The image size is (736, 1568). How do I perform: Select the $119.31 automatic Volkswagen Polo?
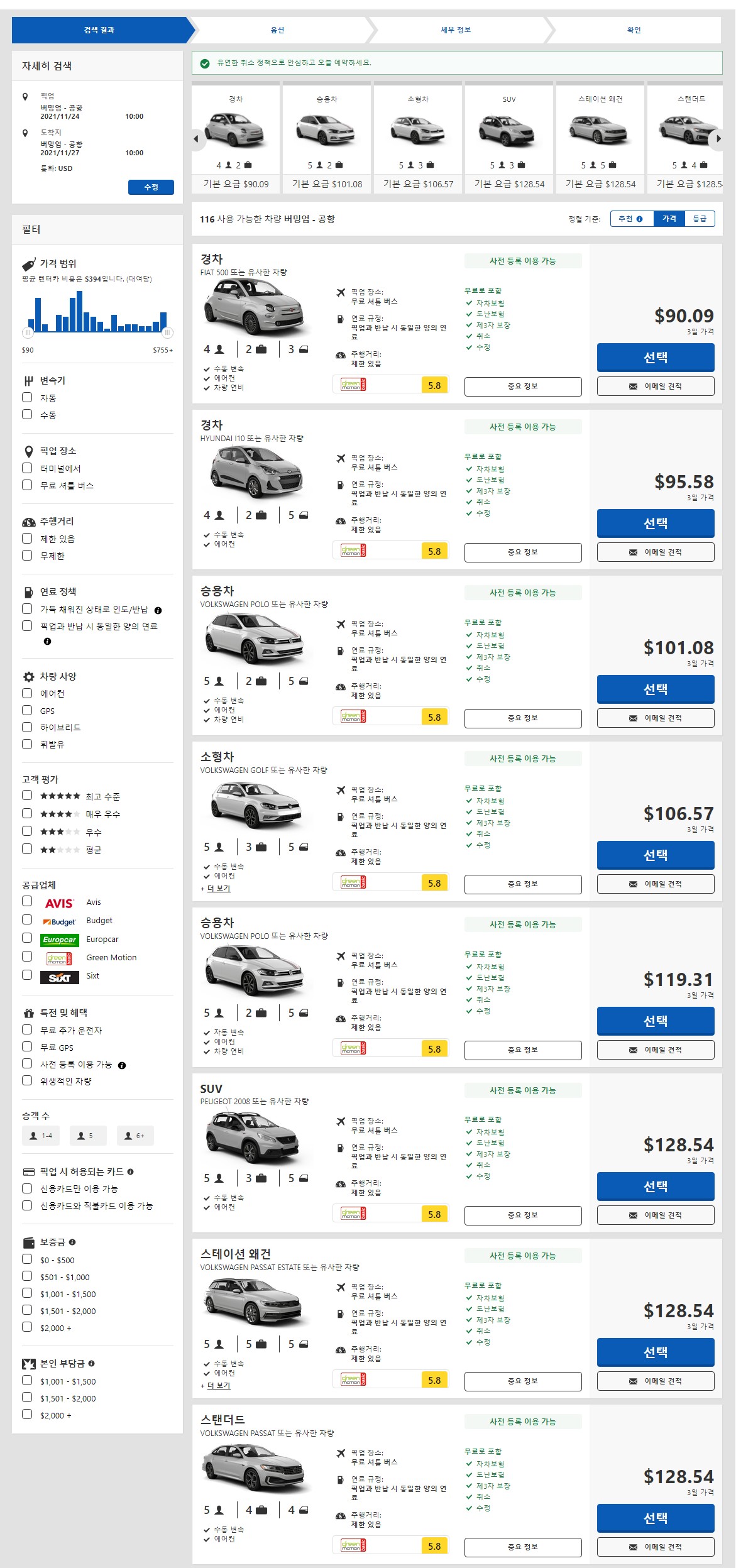coord(656,1021)
